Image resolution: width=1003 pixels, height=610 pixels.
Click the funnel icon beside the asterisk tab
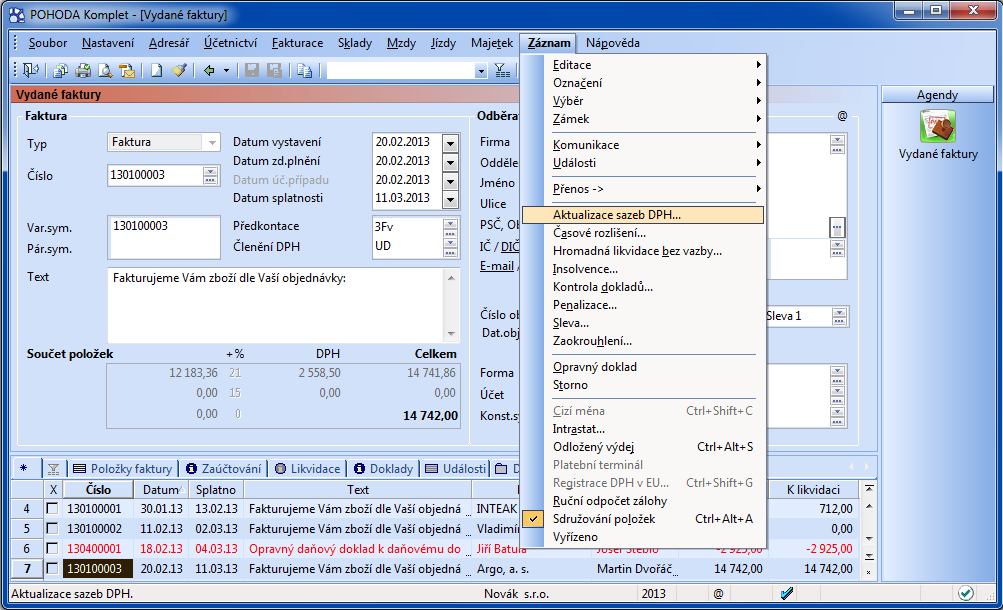pyautogui.click(x=54, y=469)
